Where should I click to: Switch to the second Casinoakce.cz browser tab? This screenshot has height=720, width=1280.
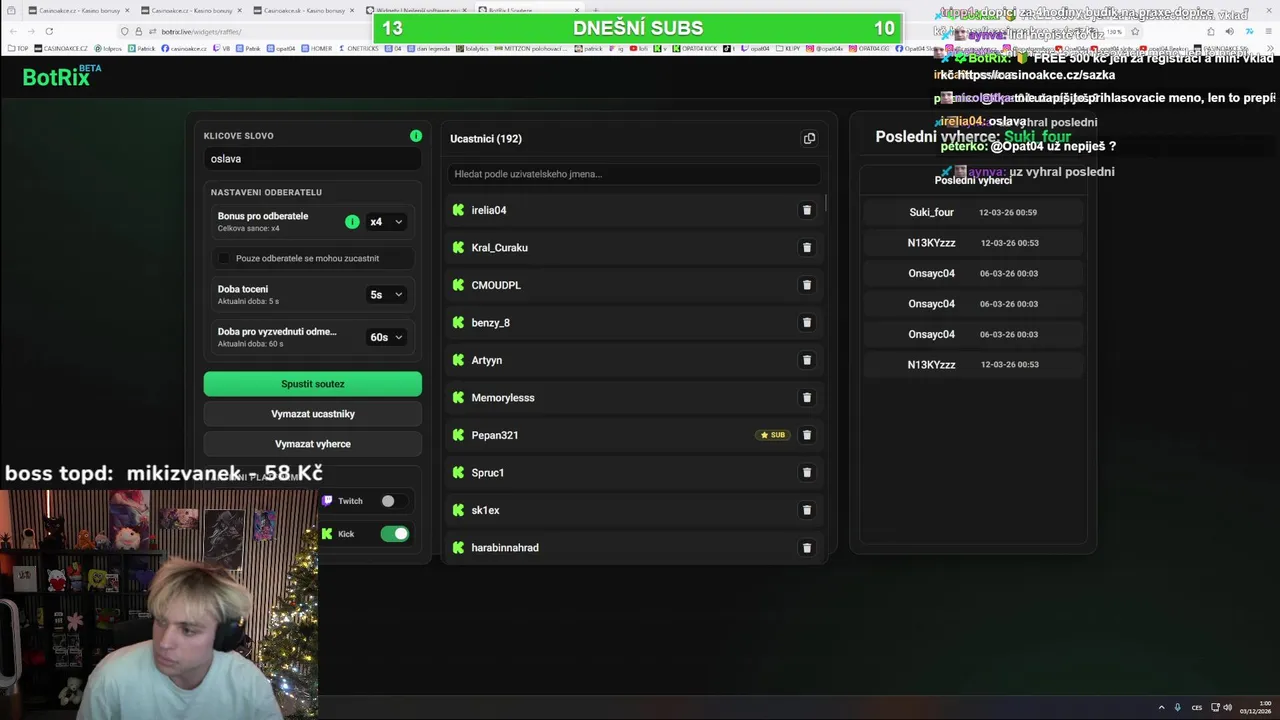tap(191, 10)
